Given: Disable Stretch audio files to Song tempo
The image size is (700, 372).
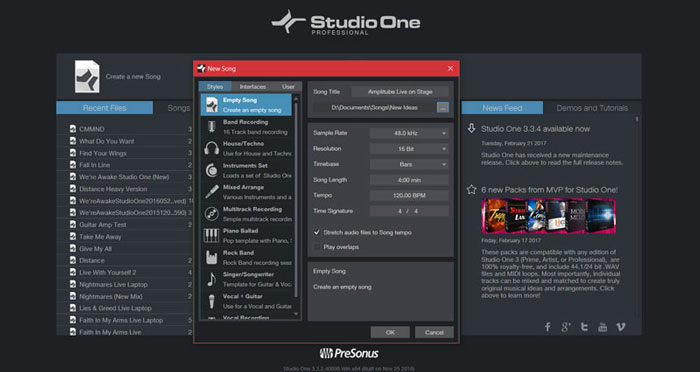Looking at the screenshot, I should coord(317,232).
